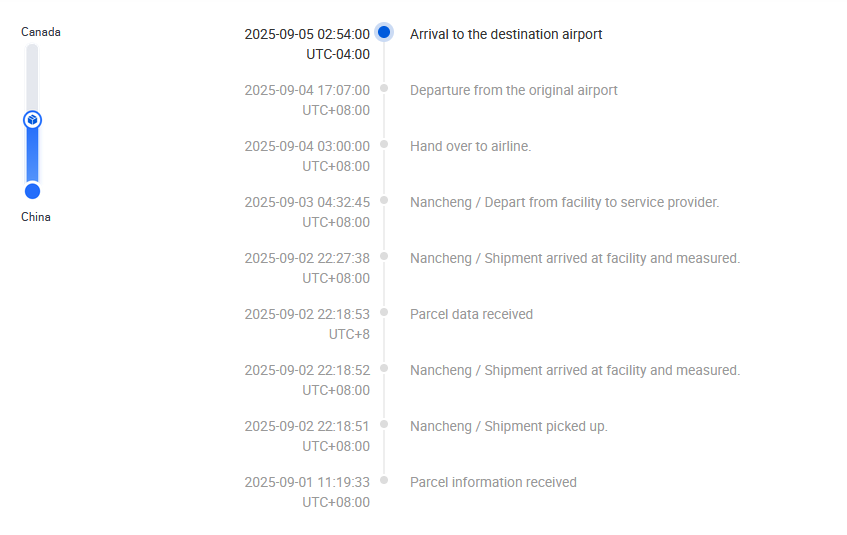Click the blue origin dot above China

click(32, 191)
